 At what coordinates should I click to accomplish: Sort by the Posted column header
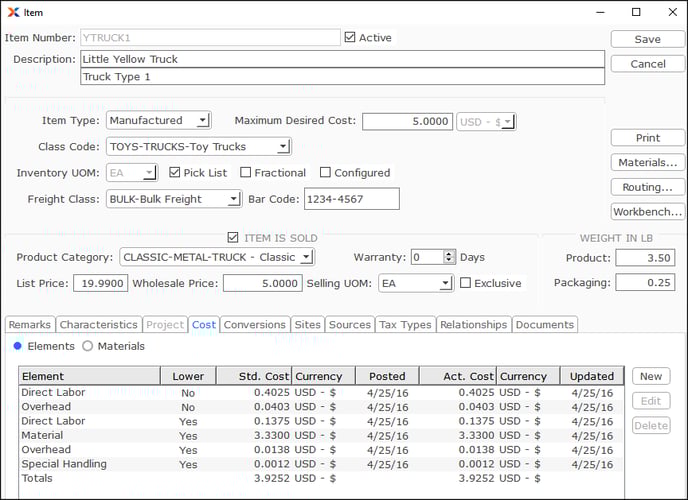(x=387, y=376)
